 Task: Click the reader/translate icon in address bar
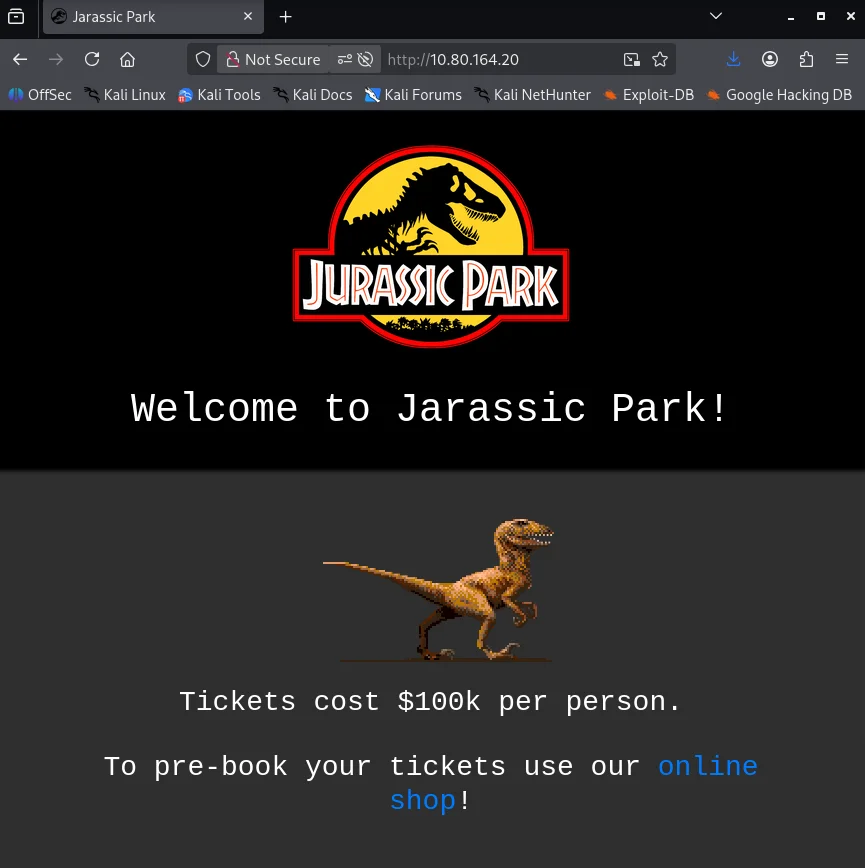click(631, 60)
